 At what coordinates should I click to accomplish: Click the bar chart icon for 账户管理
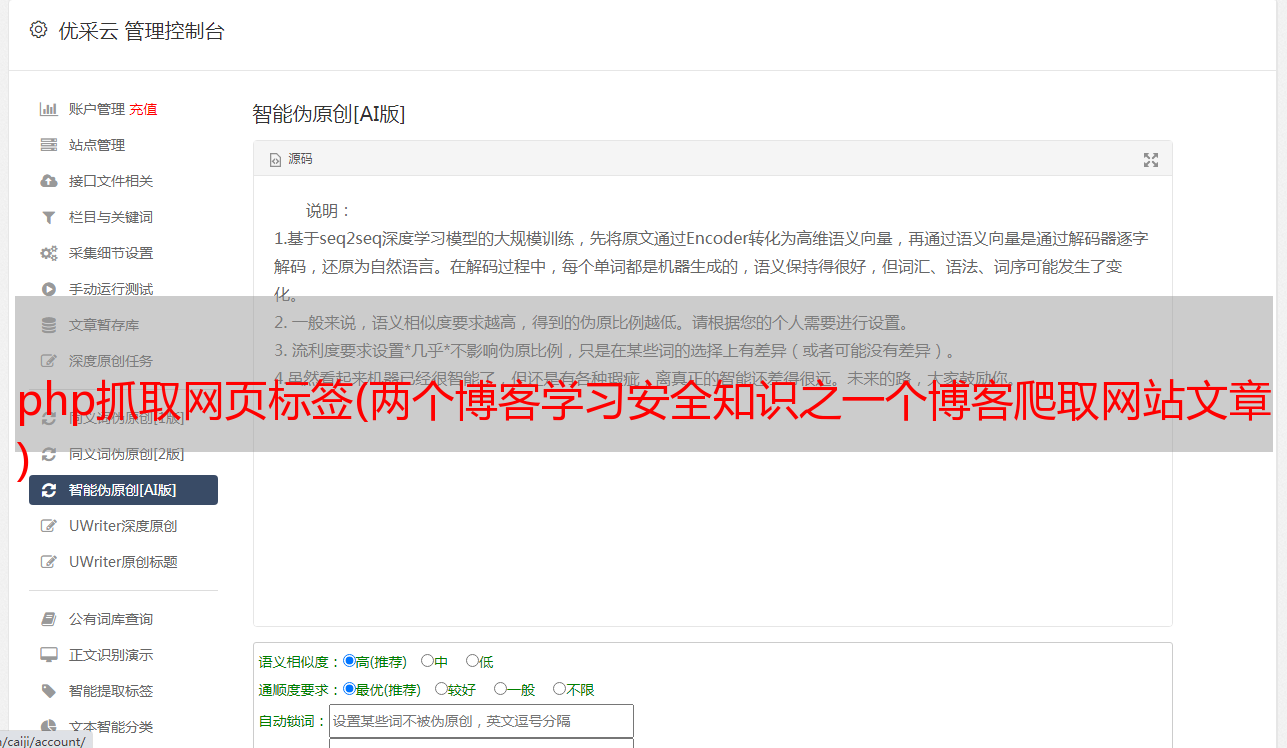(x=48, y=109)
